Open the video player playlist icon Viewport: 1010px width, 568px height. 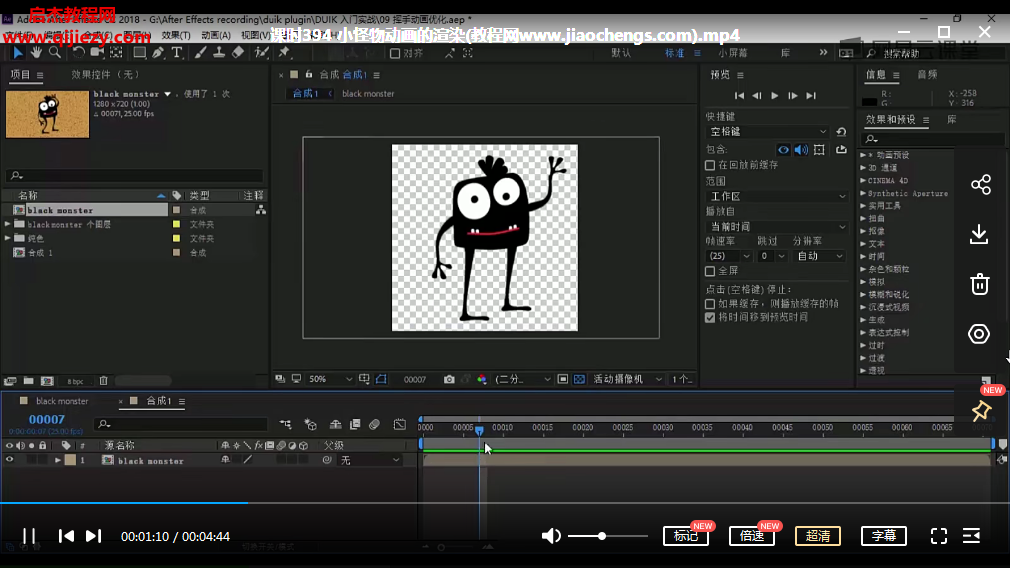coord(971,536)
